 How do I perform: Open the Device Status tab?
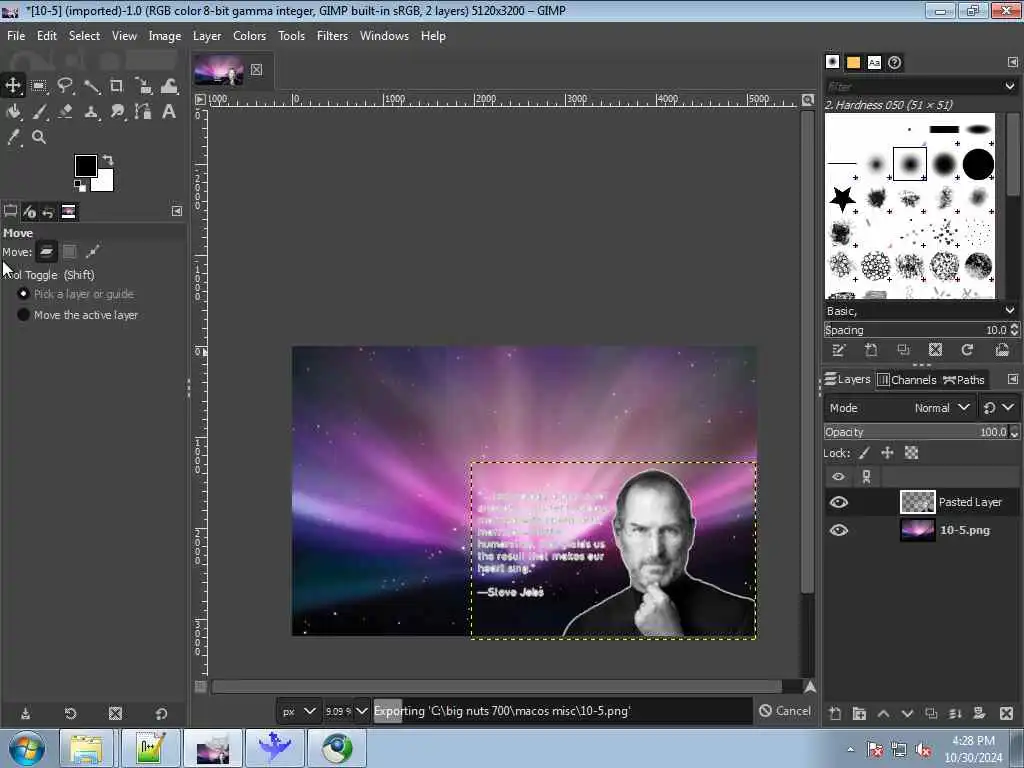[29, 212]
